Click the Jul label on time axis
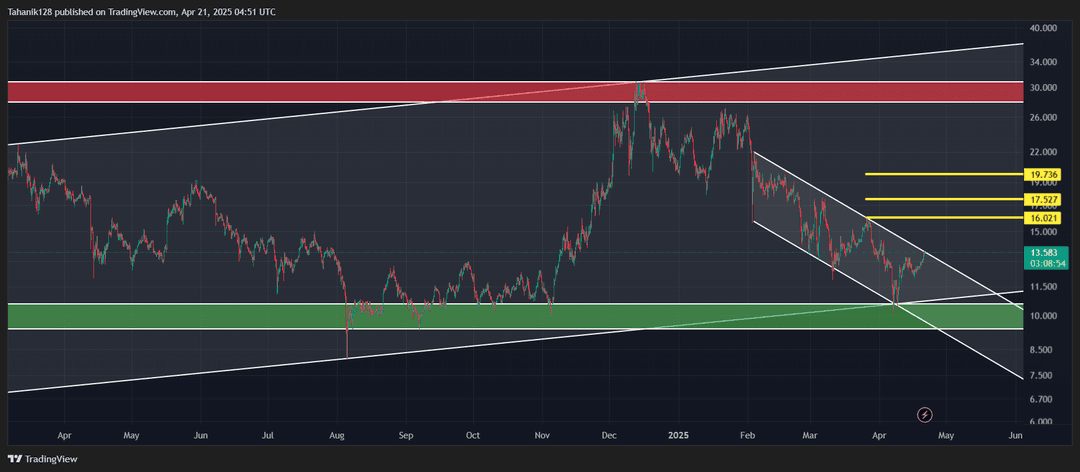 coord(269,435)
